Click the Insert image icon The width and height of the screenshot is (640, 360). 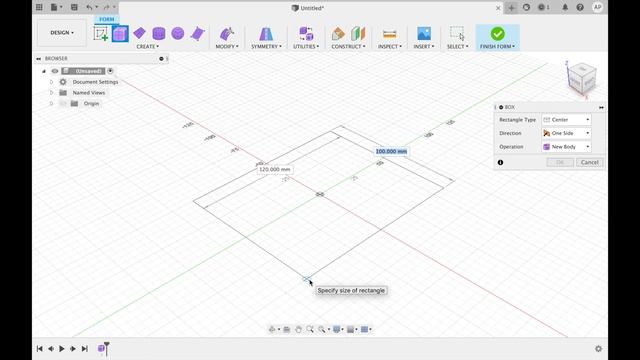point(424,33)
